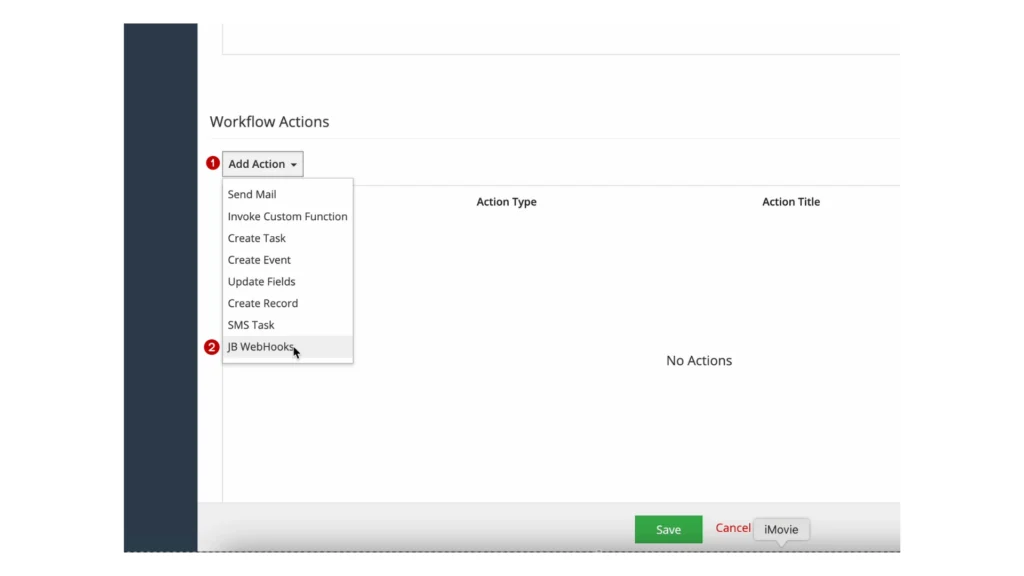This screenshot has height=576, width=1024.
Task: Click the Action Title column header
Action: point(790,201)
